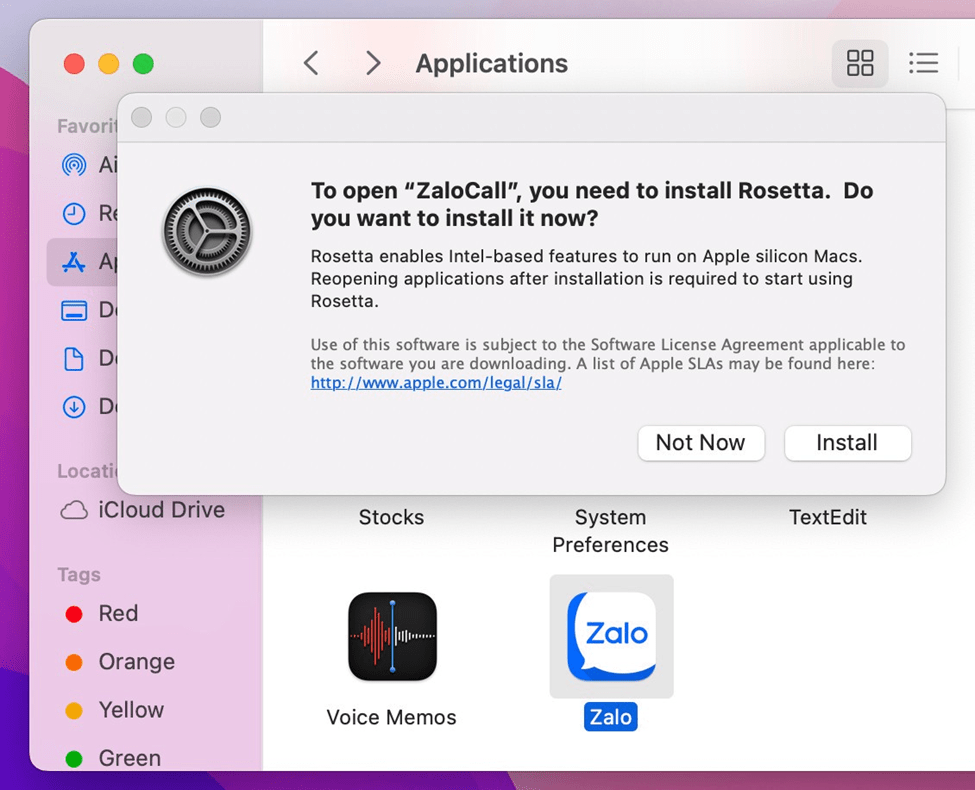Click the Recents clock sidebar icon
975x790 pixels.
coord(75,213)
